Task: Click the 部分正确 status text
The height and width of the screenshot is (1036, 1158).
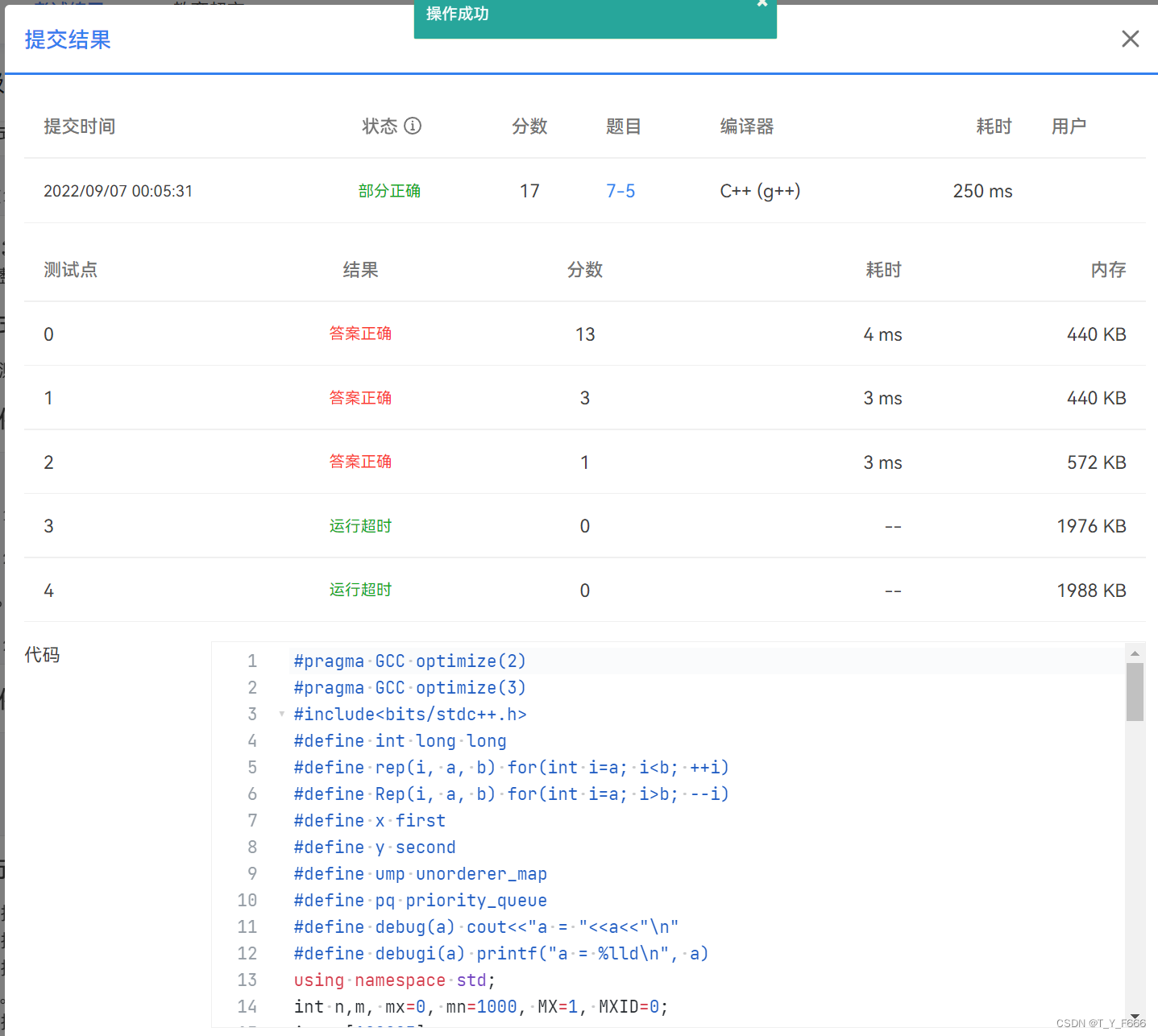Action: pyautogui.click(x=389, y=191)
